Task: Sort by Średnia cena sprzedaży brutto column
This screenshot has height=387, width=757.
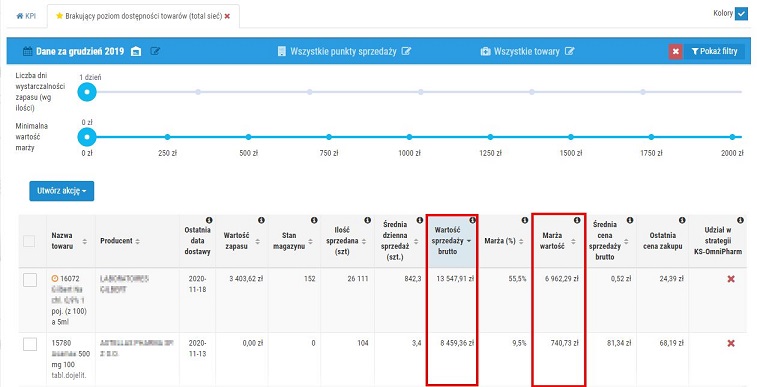Action: 626,241
